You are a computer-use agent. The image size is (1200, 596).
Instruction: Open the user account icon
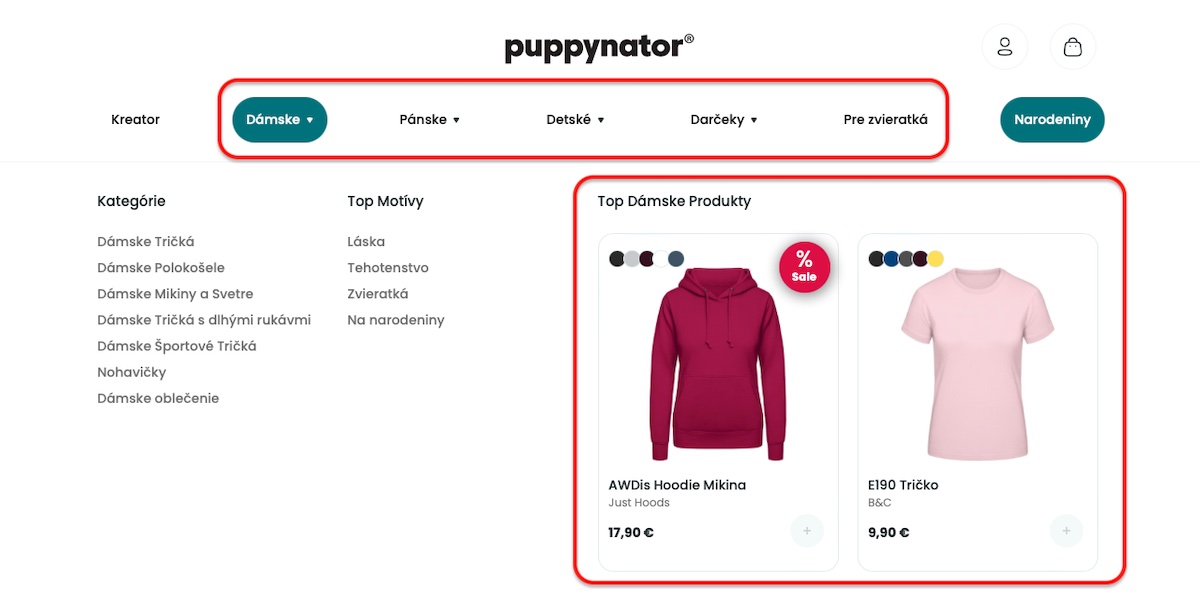point(1004,47)
